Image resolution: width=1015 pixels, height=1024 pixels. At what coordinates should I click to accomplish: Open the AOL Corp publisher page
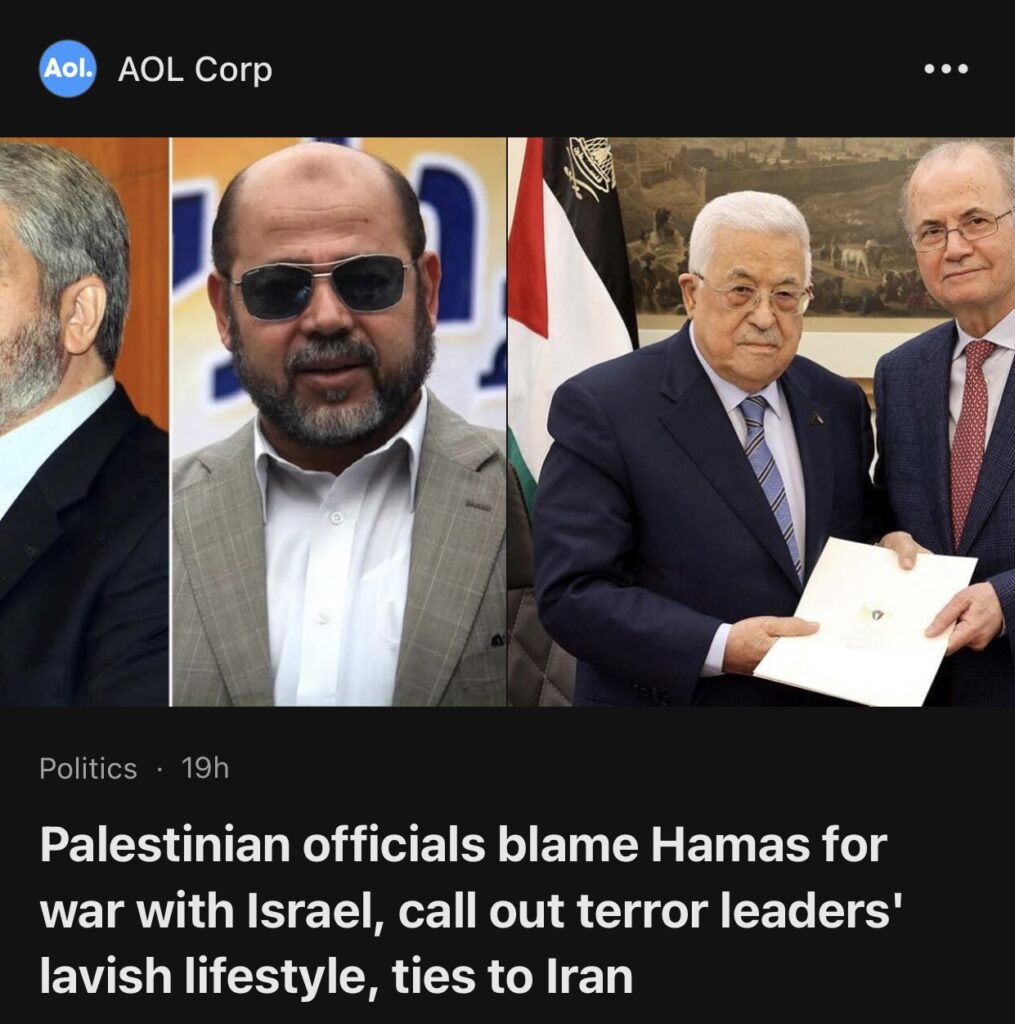coord(195,69)
